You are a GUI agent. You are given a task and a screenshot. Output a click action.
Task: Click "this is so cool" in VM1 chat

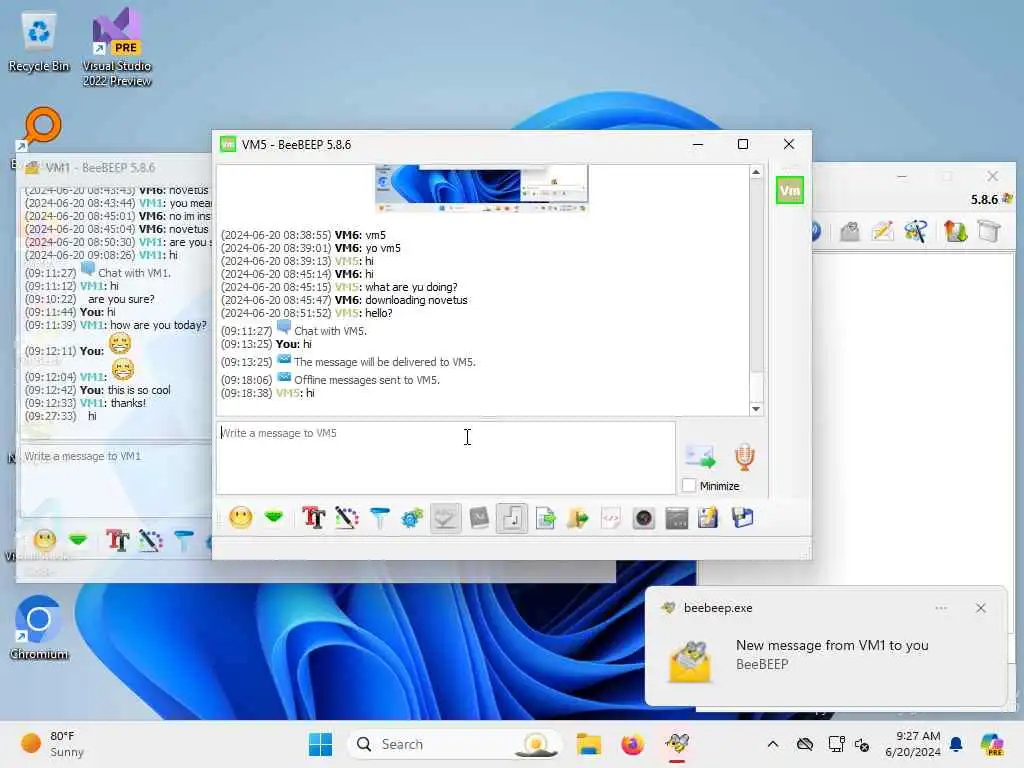[139, 390]
